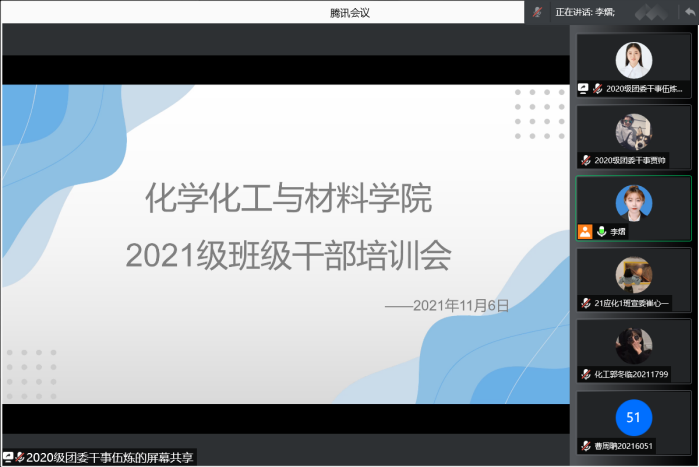The width and height of the screenshot is (699, 467).
Task: Click the back arrow icon at top right
Action: [690, 11]
